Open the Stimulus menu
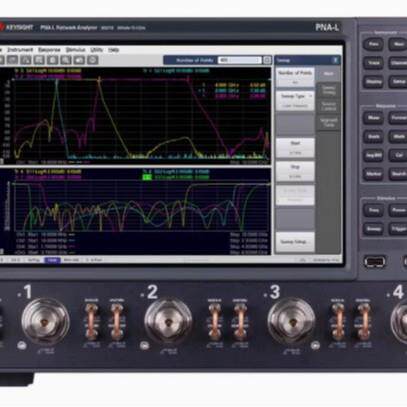Screen dimensions: 407x407 [x=75, y=50]
